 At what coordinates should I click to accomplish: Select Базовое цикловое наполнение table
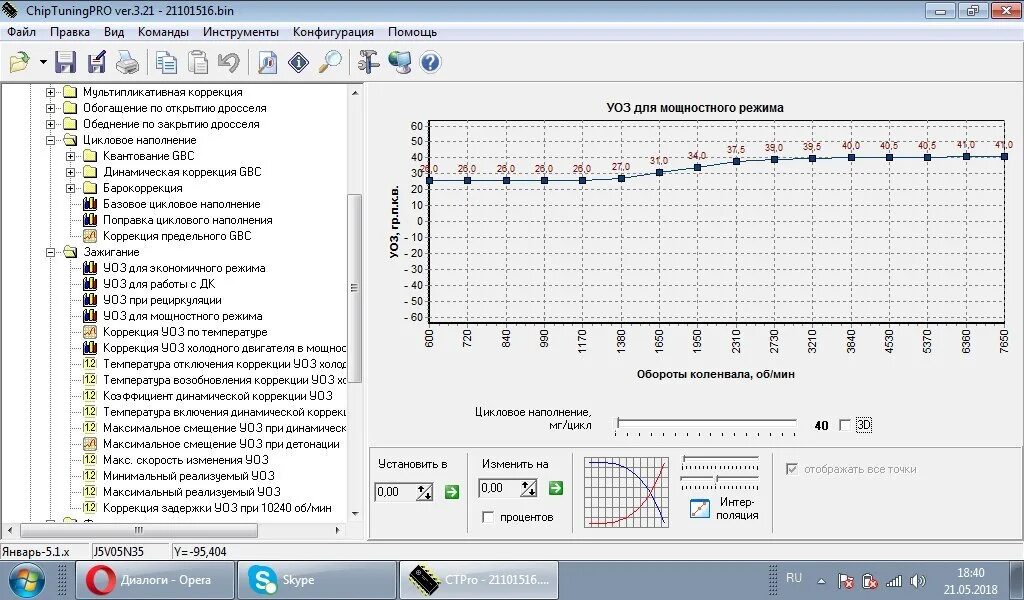[182, 204]
